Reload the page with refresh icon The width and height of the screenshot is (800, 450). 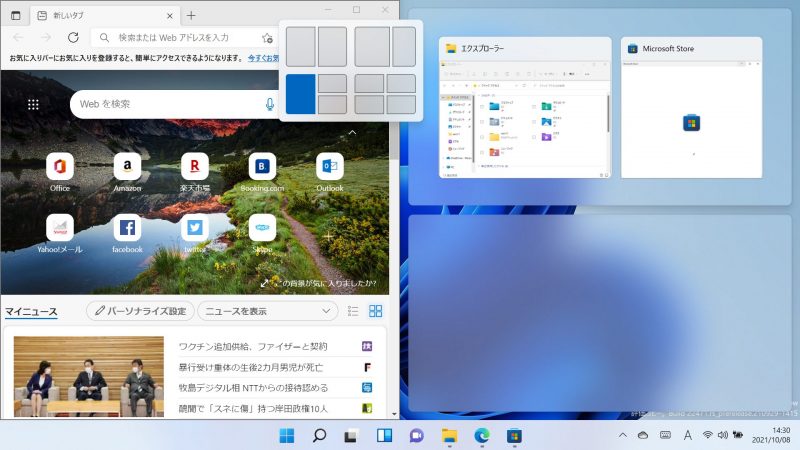(73, 37)
